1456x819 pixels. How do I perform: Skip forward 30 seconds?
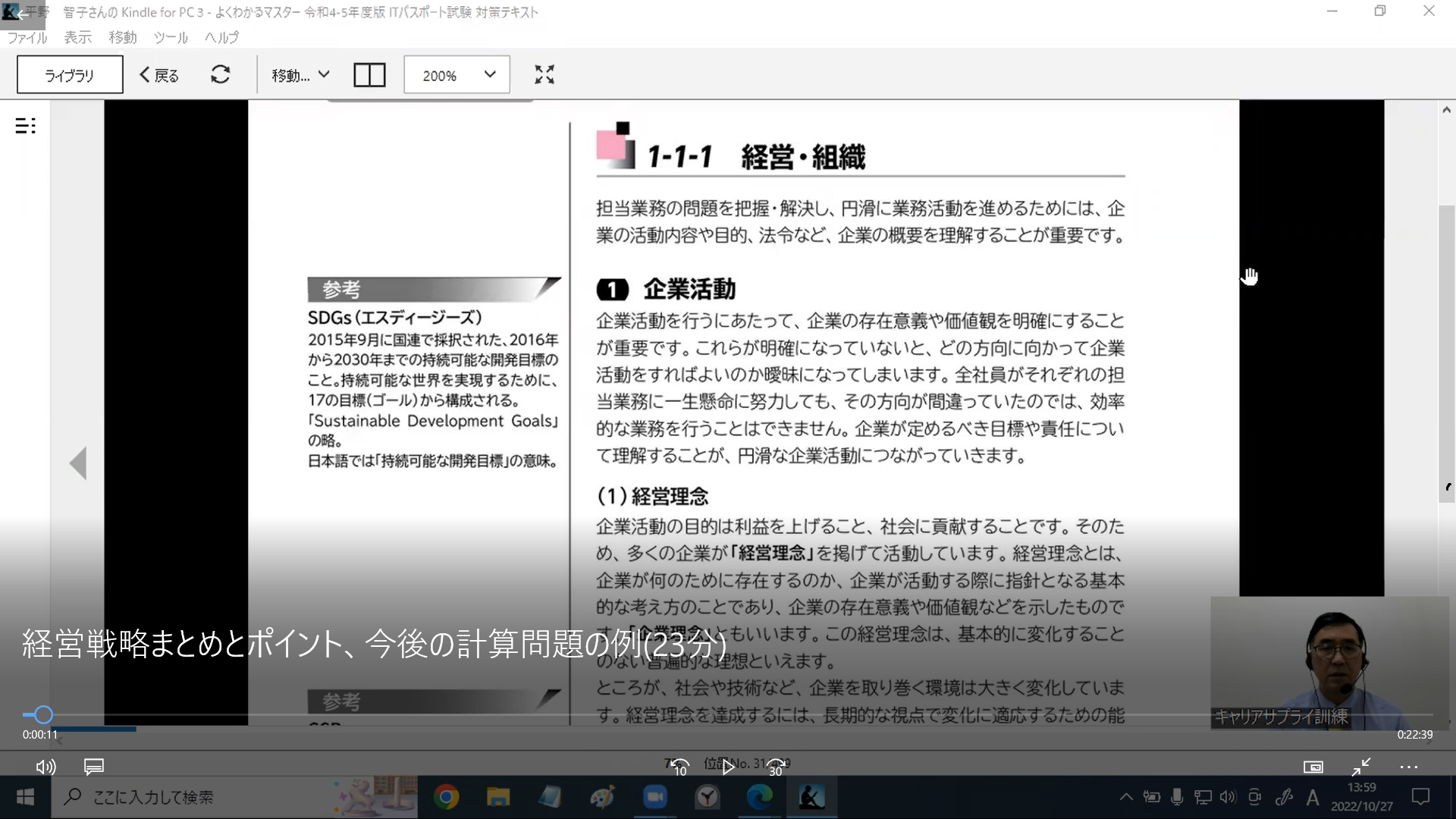[x=776, y=767]
